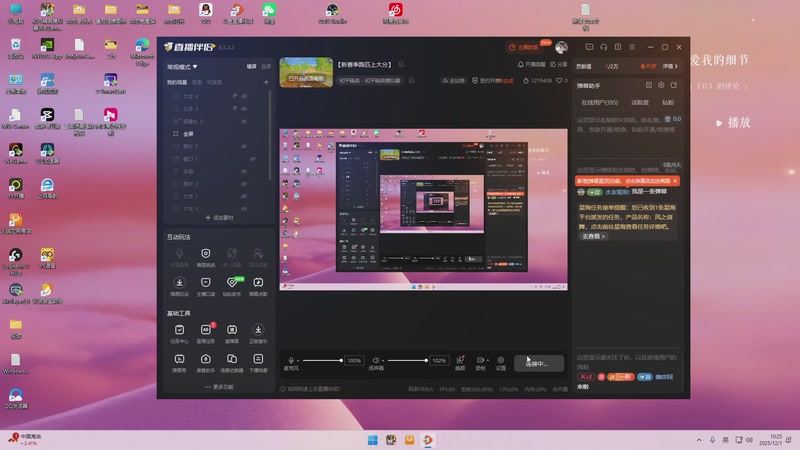800x450 pixels.
Task: Open the headset customer service icon
Action: click(x=604, y=47)
